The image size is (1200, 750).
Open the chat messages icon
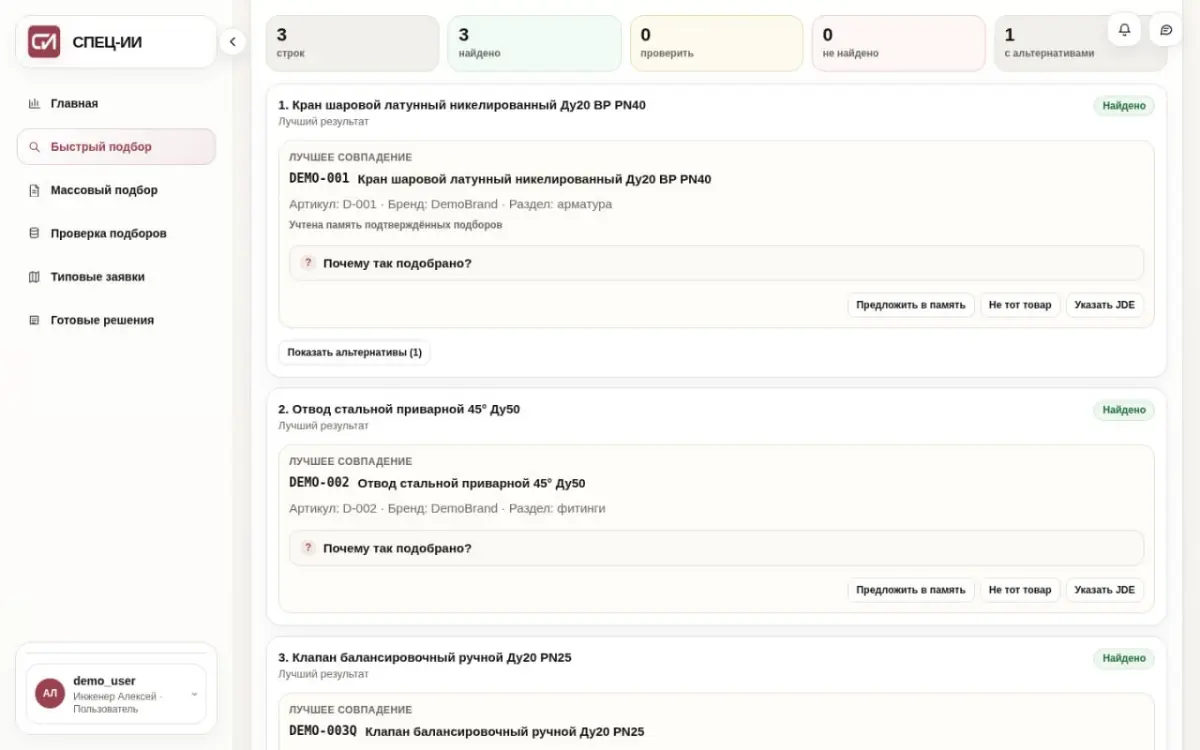coord(1166,30)
